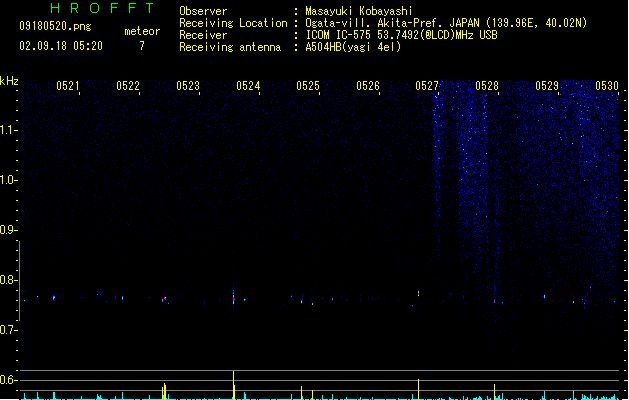This screenshot has width=629, height=400.
Task: Select antenna text A504HB(yagi 4el)
Action: coord(353,47)
